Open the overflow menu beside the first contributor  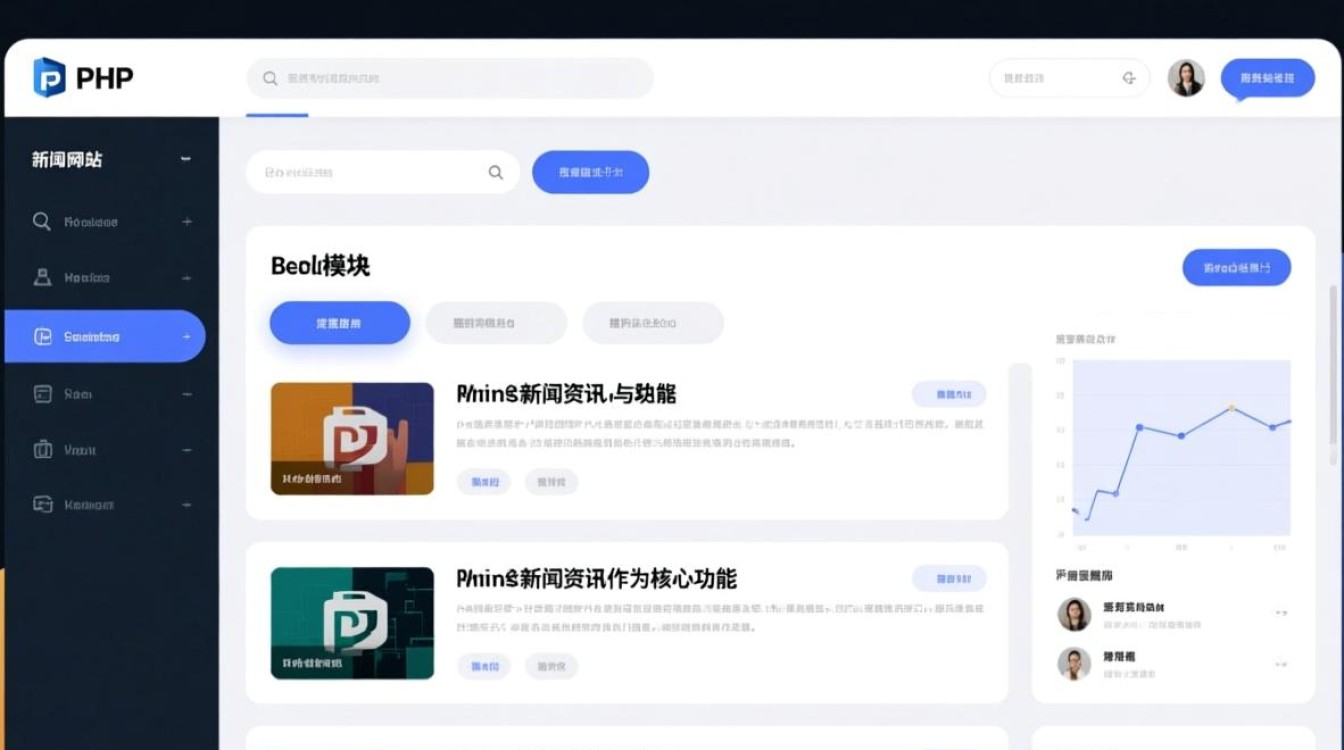(1283, 613)
